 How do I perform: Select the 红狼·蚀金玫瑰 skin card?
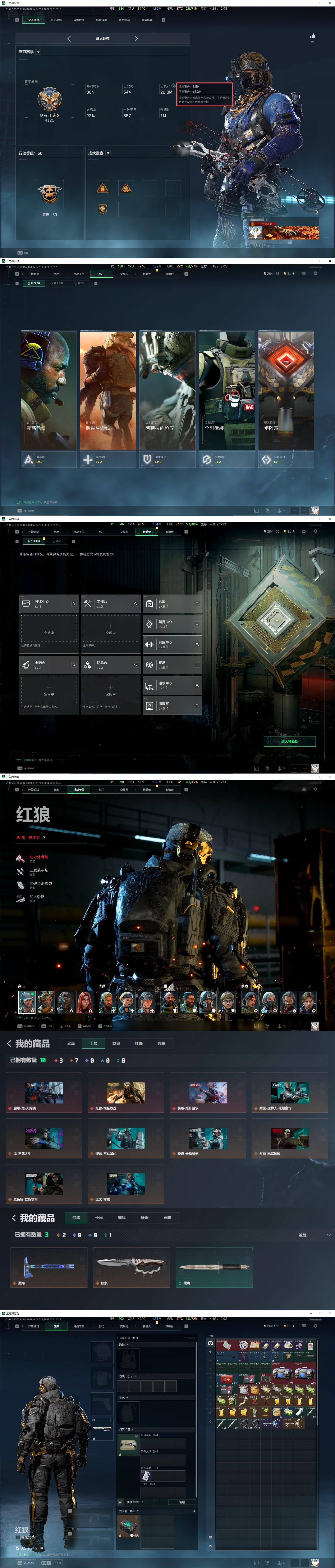coord(126,1093)
